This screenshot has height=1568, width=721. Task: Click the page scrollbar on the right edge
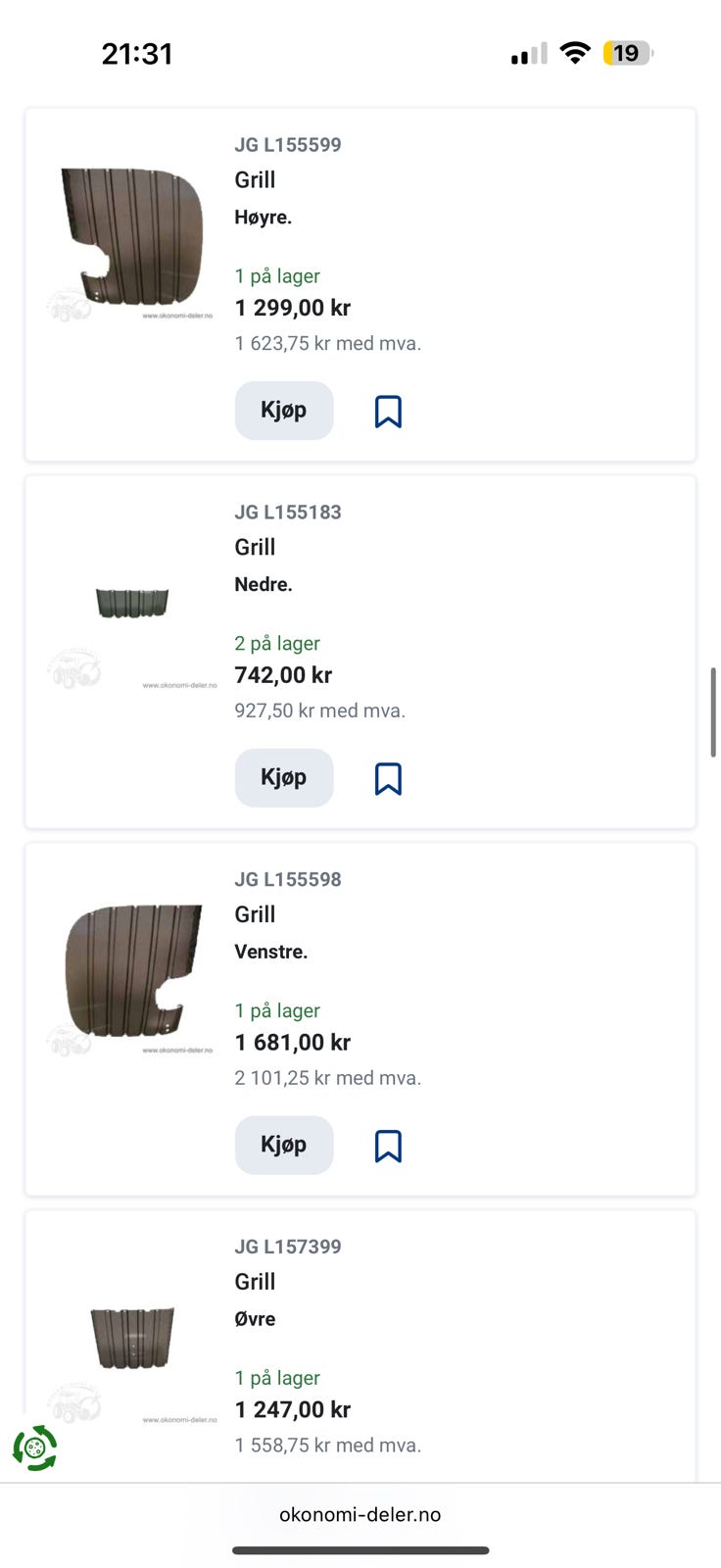(x=713, y=712)
